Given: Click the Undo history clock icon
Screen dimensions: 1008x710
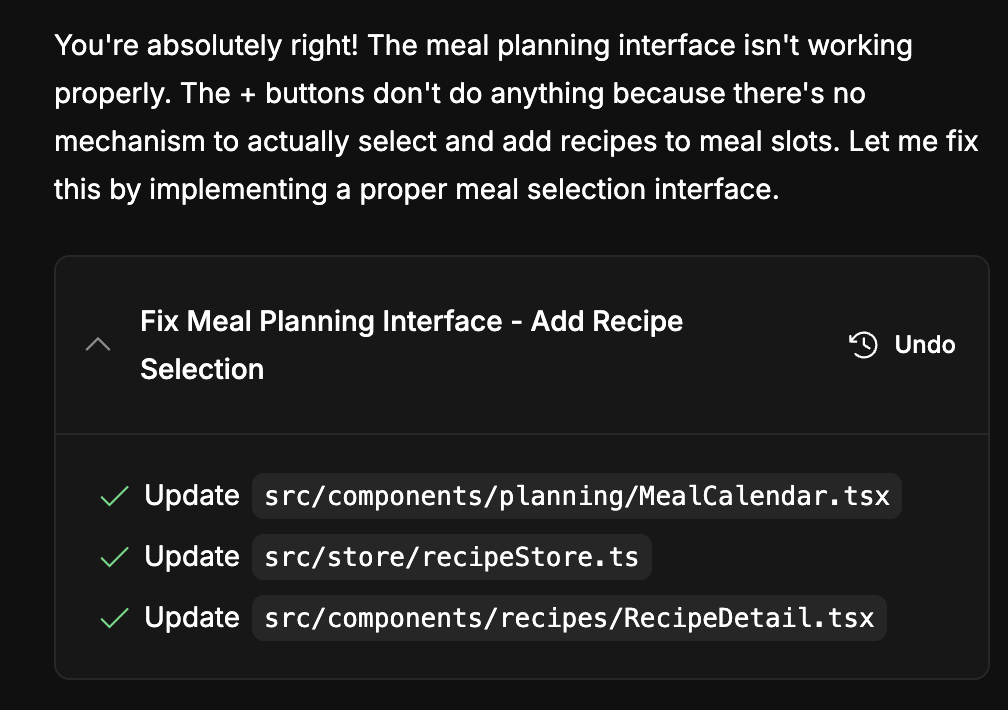Looking at the screenshot, I should point(863,345).
